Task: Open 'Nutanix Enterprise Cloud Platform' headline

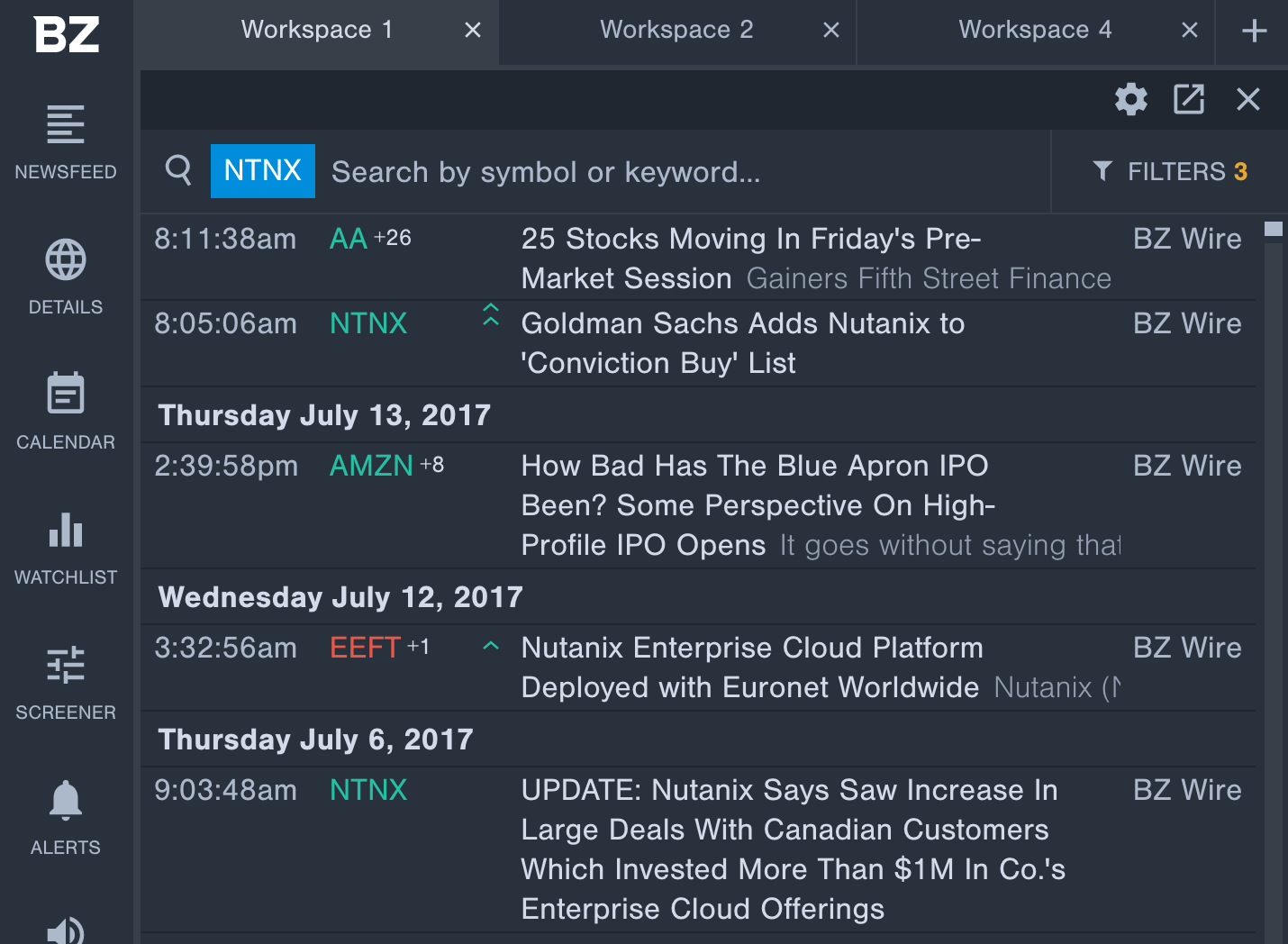Action: (752, 667)
